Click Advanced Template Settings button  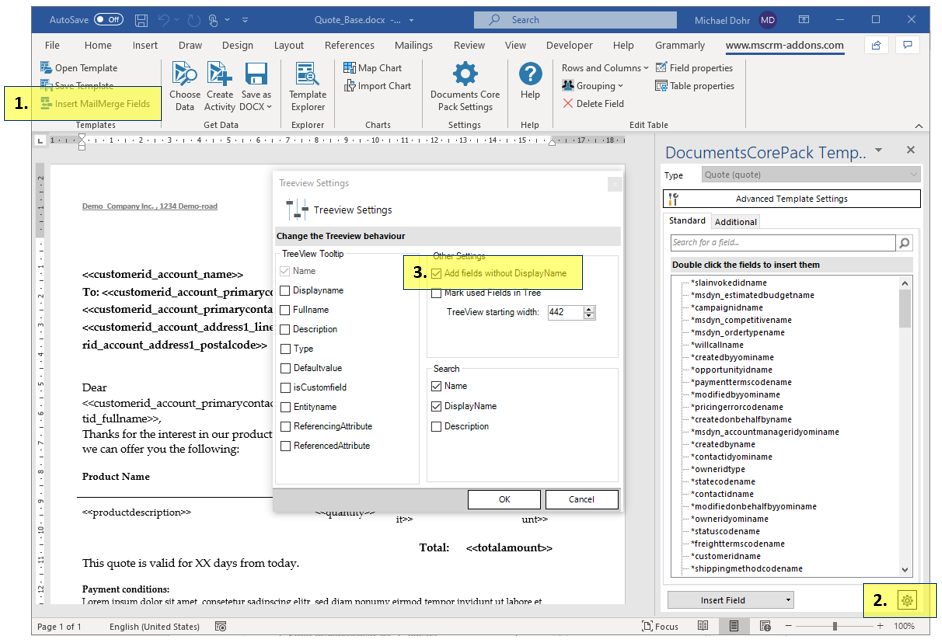[791, 199]
